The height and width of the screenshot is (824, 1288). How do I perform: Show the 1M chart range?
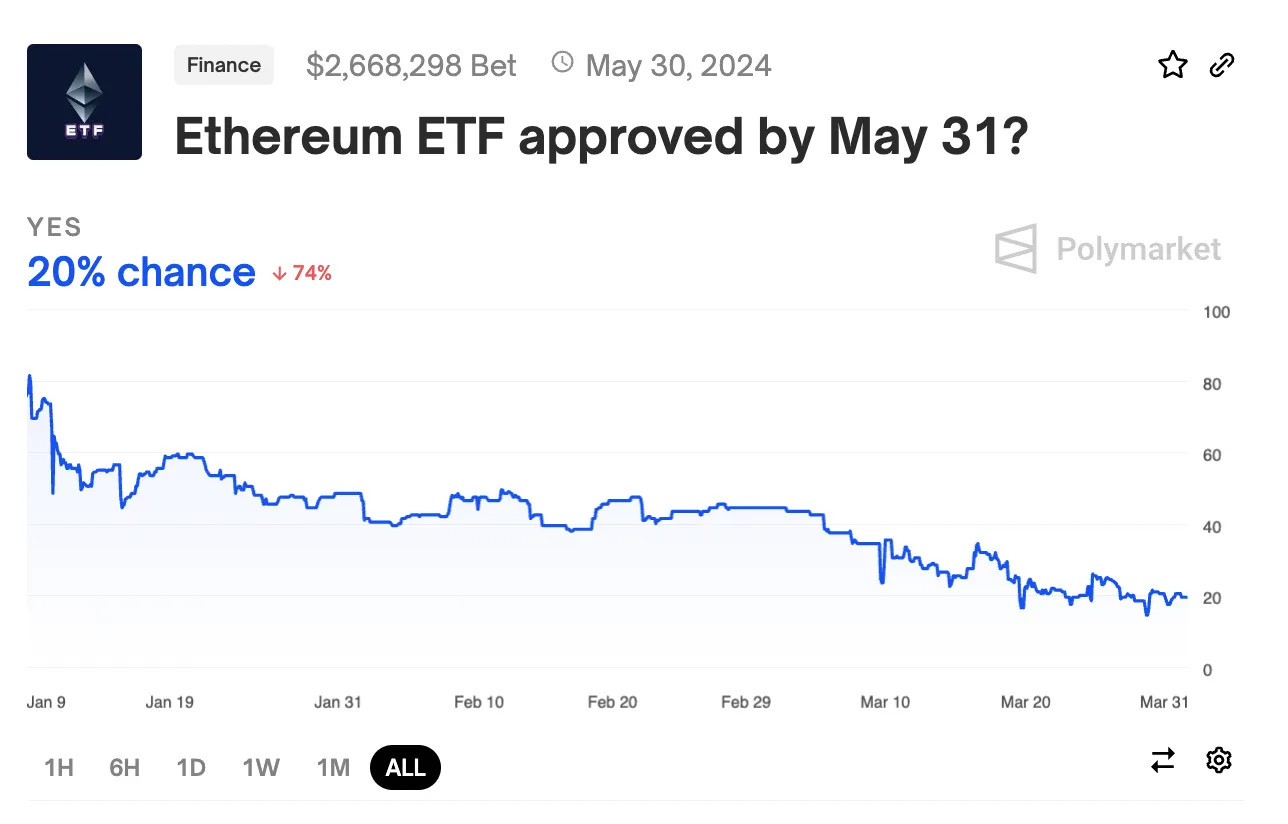(x=333, y=768)
